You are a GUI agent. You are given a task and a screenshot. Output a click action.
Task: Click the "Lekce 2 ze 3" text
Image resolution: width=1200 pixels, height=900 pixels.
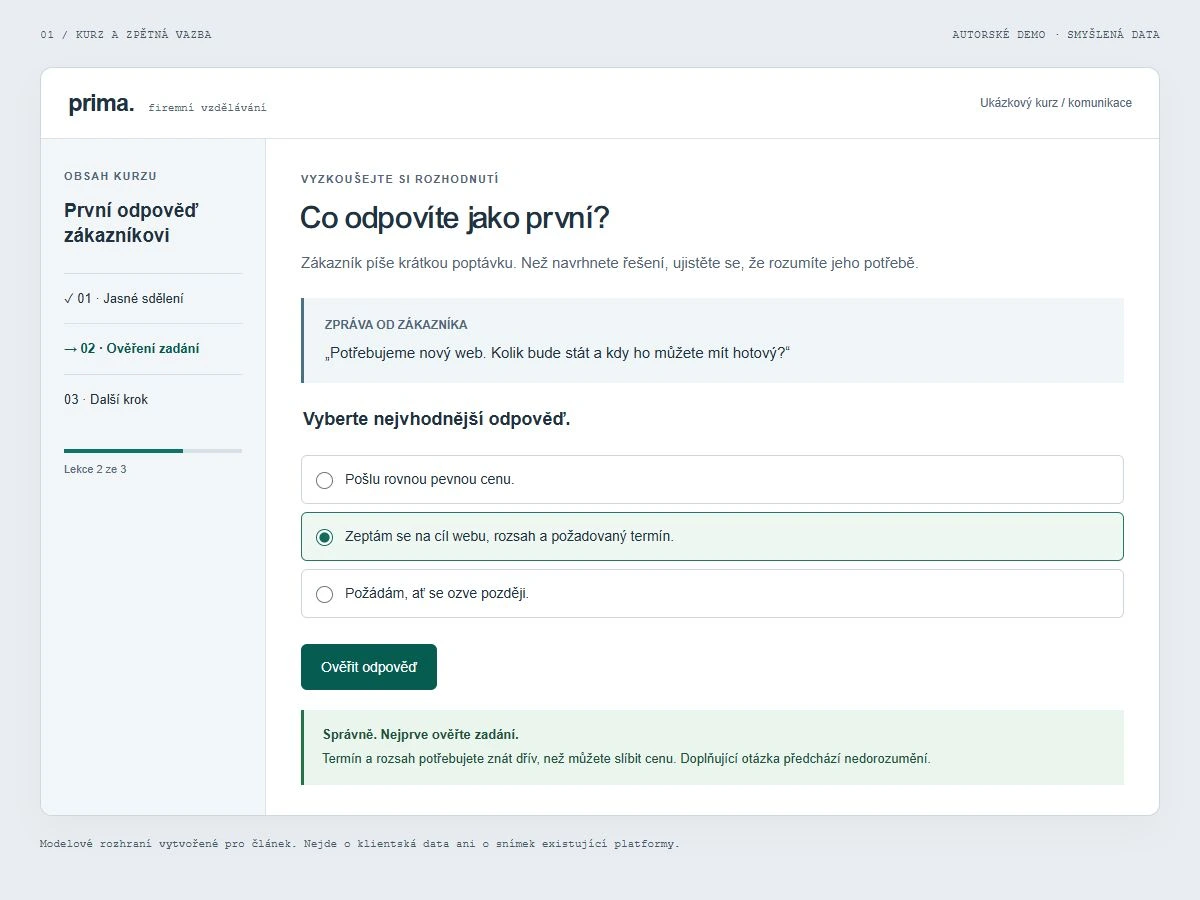(x=95, y=469)
